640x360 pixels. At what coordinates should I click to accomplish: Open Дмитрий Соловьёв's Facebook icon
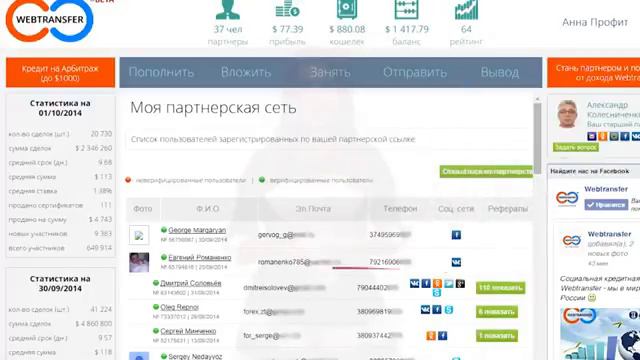click(426, 283)
